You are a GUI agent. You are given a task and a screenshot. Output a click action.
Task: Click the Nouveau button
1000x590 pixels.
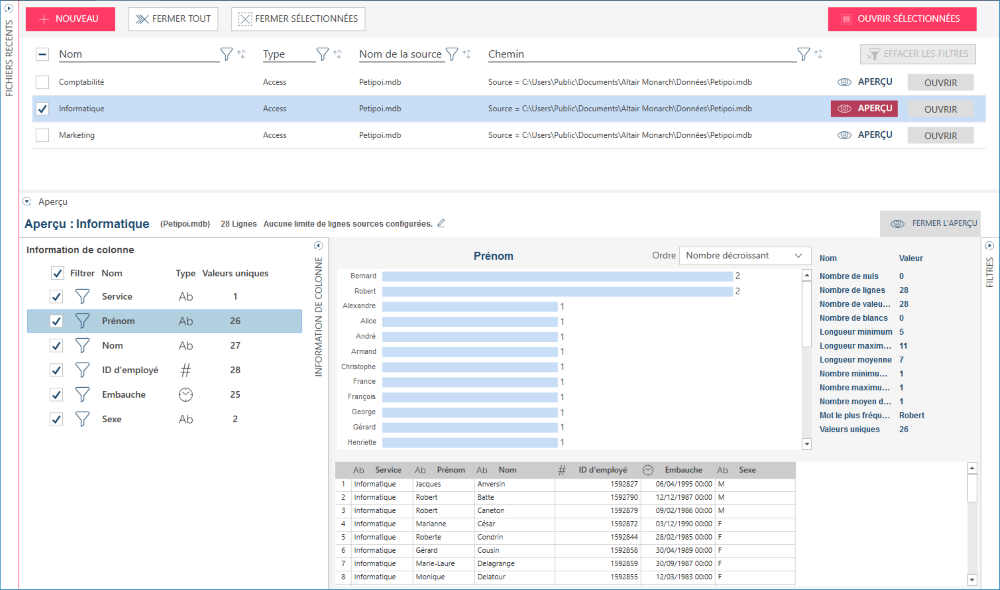coord(70,19)
